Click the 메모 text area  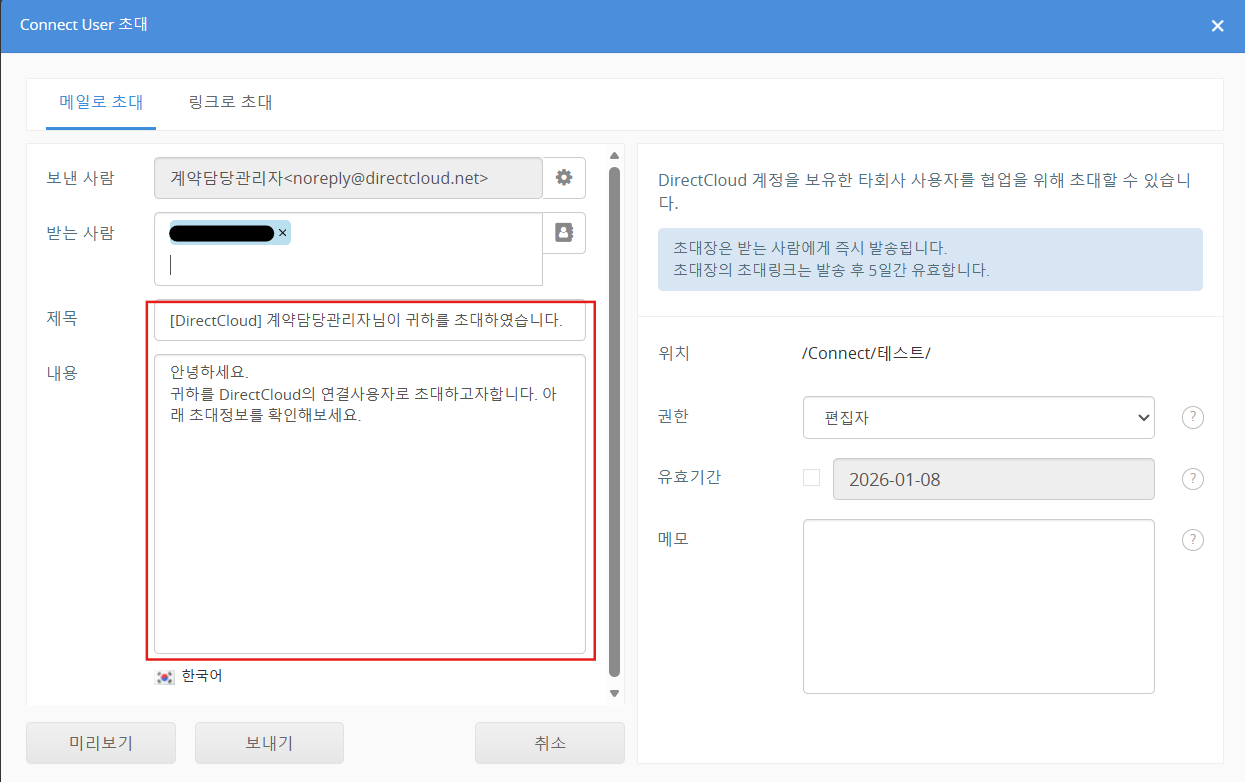point(978,606)
